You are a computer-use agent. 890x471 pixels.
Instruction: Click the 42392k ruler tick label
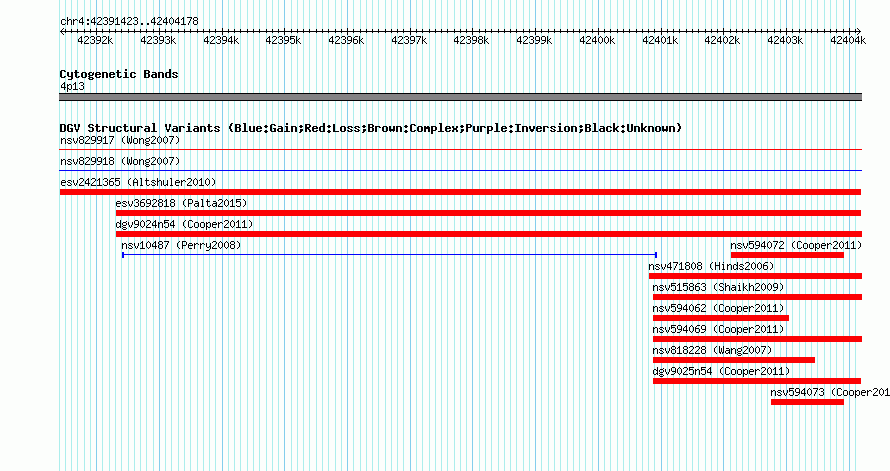coord(95,40)
